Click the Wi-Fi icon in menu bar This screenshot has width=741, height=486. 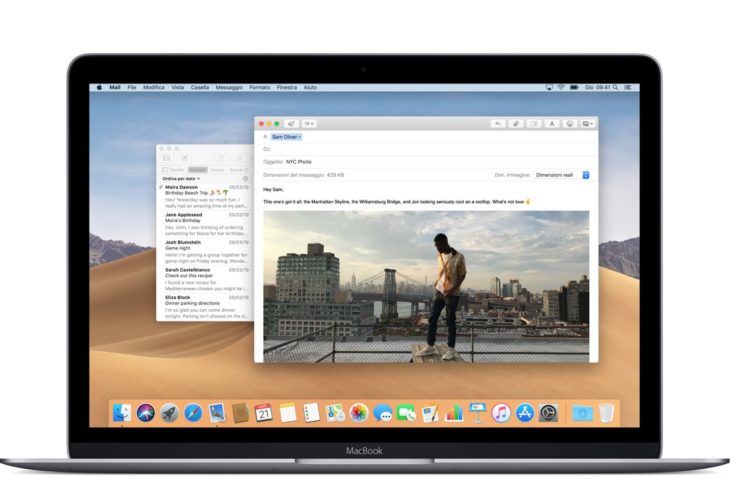pos(561,87)
